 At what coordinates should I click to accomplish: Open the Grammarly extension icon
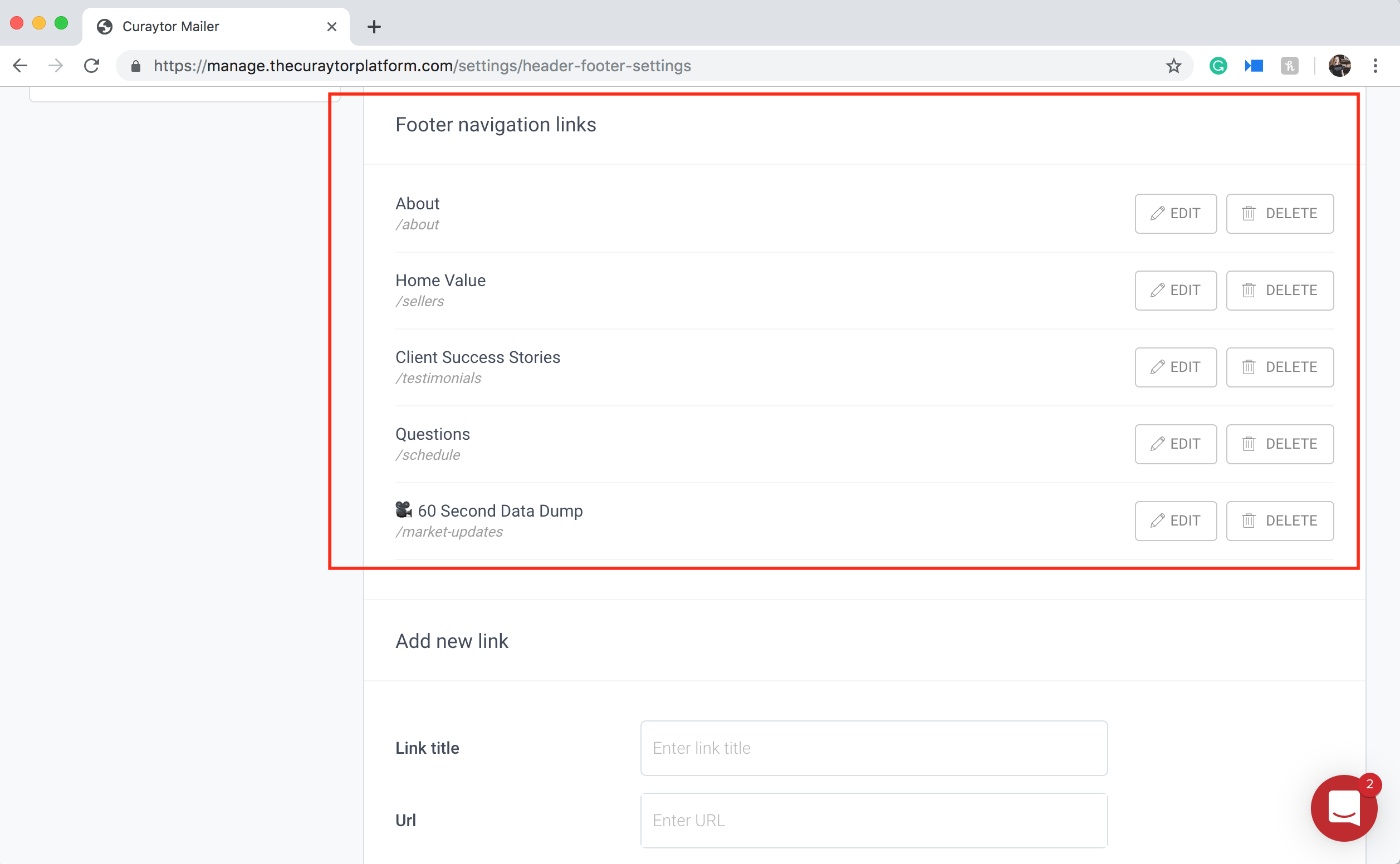[x=1218, y=66]
